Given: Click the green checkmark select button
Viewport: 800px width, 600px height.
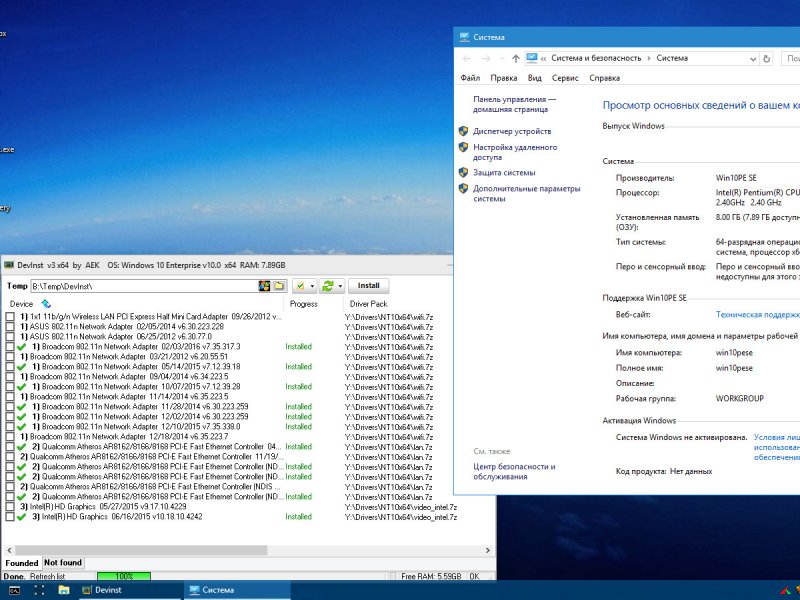Looking at the screenshot, I should pyautogui.click(x=300, y=286).
